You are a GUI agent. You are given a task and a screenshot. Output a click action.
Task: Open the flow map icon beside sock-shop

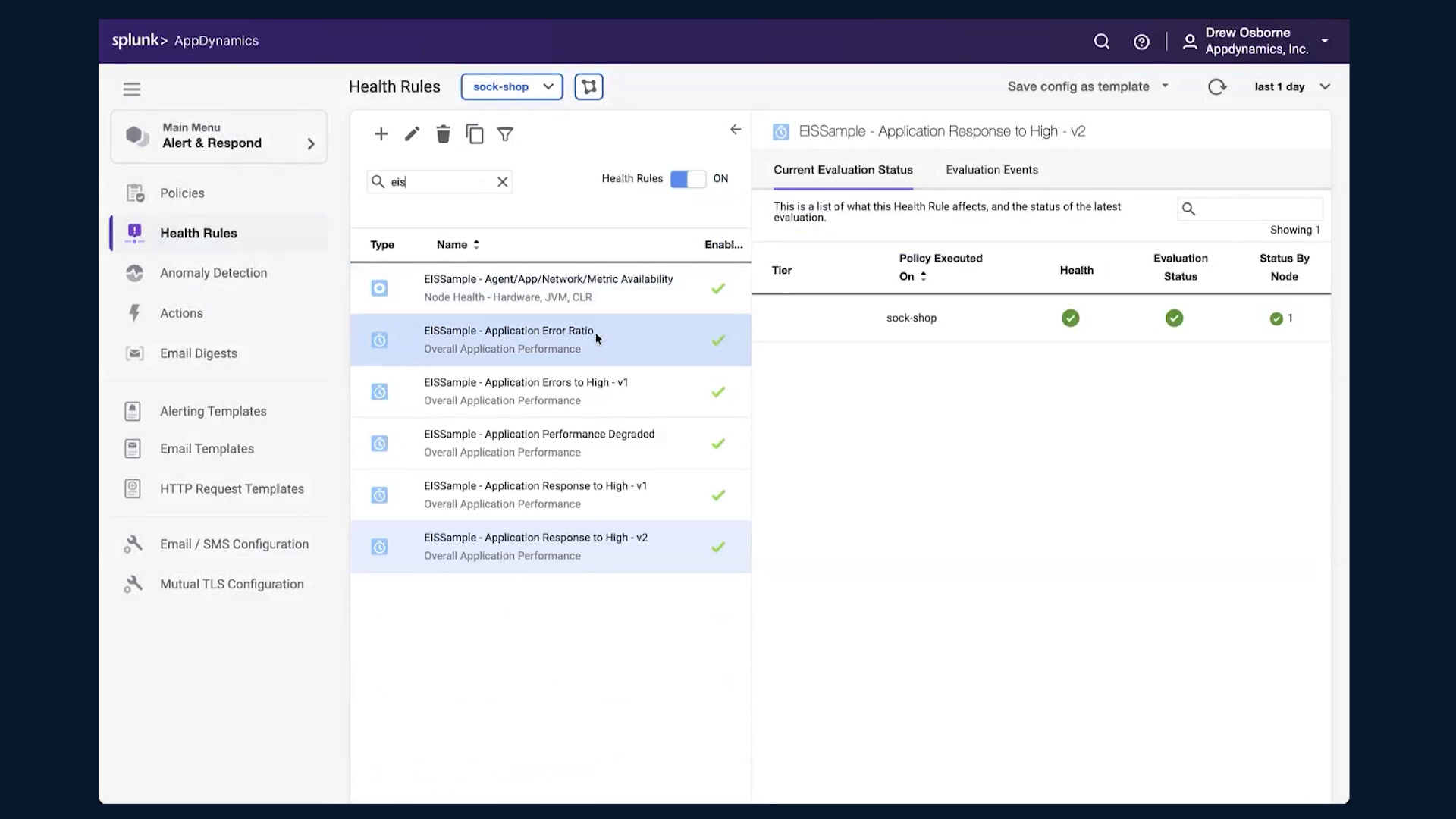[x=589, y=86]
